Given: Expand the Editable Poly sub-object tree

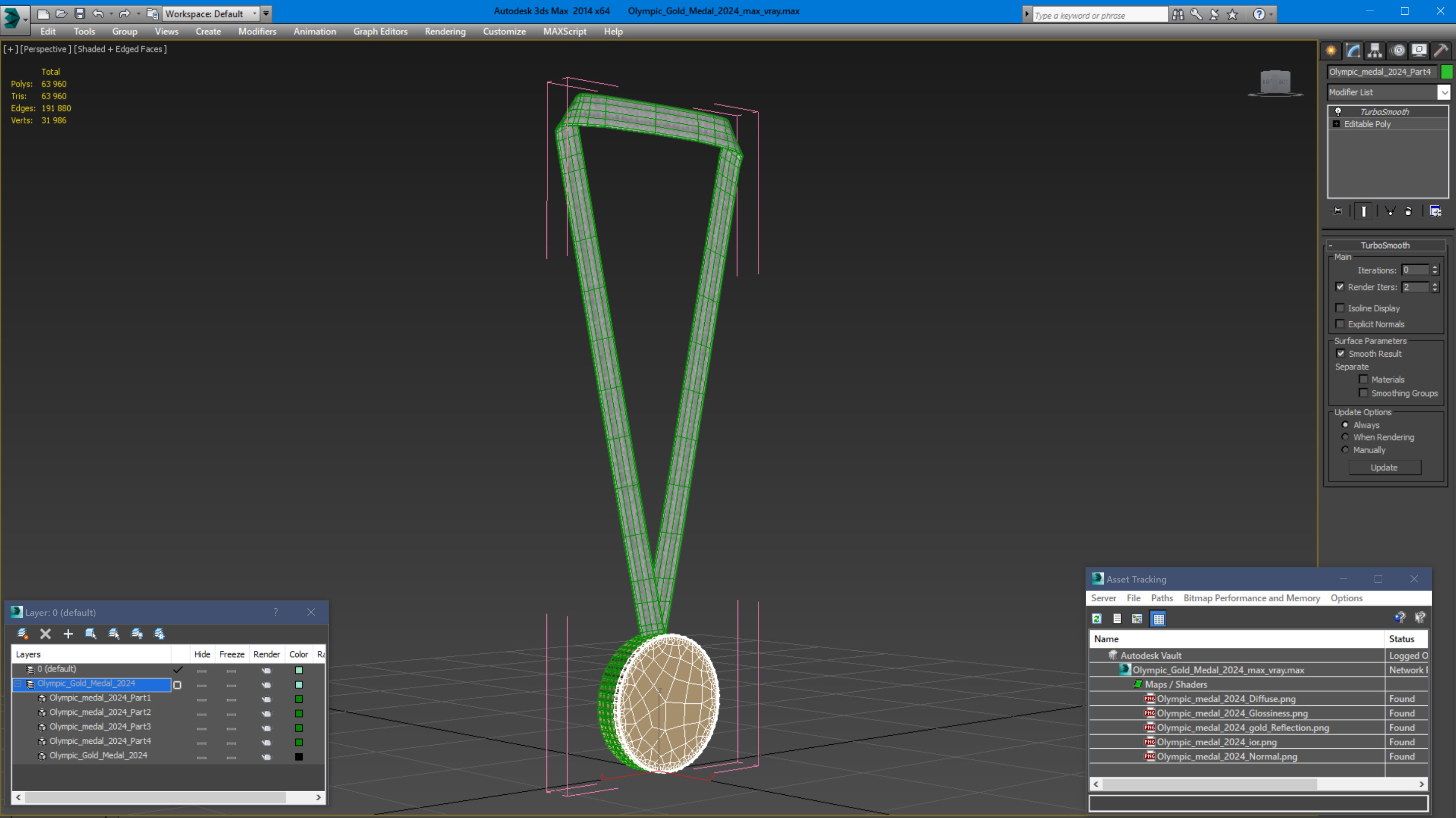Looking at the screenshot, I should tap(1336, 124).
